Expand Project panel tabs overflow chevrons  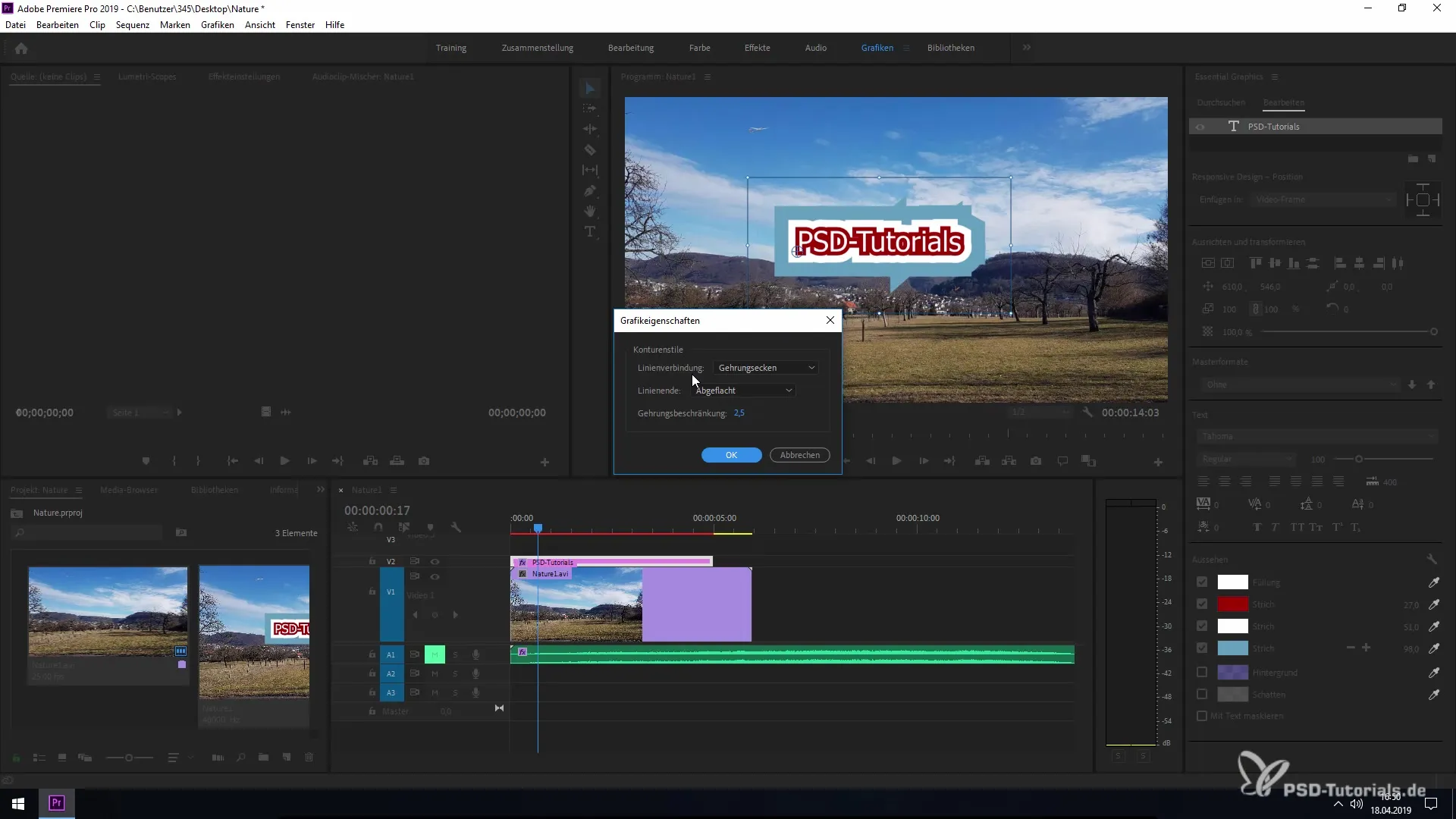pos(320,490)
